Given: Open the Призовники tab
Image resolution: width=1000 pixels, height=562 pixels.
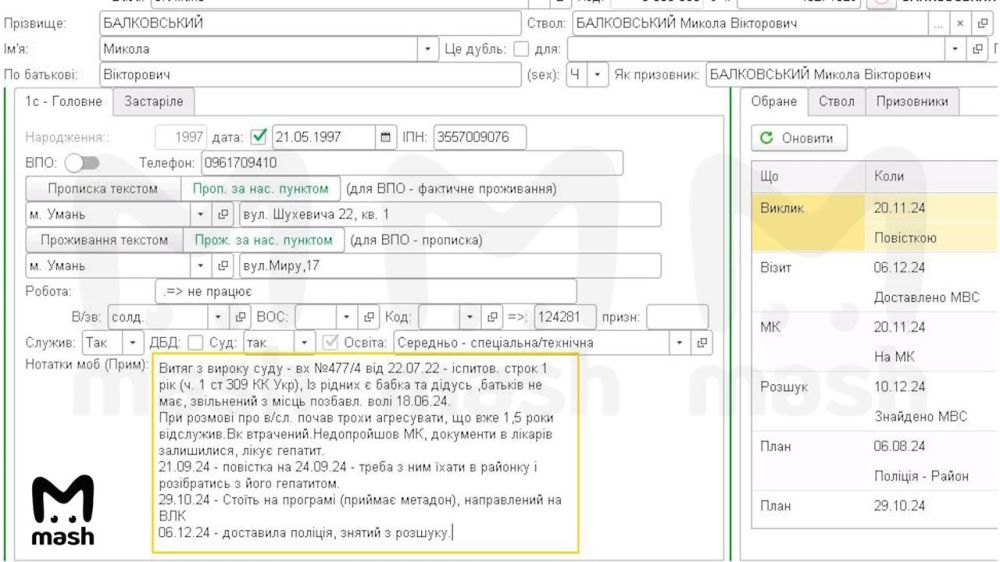Looking at the screenshot, I should tap(912, 101).
